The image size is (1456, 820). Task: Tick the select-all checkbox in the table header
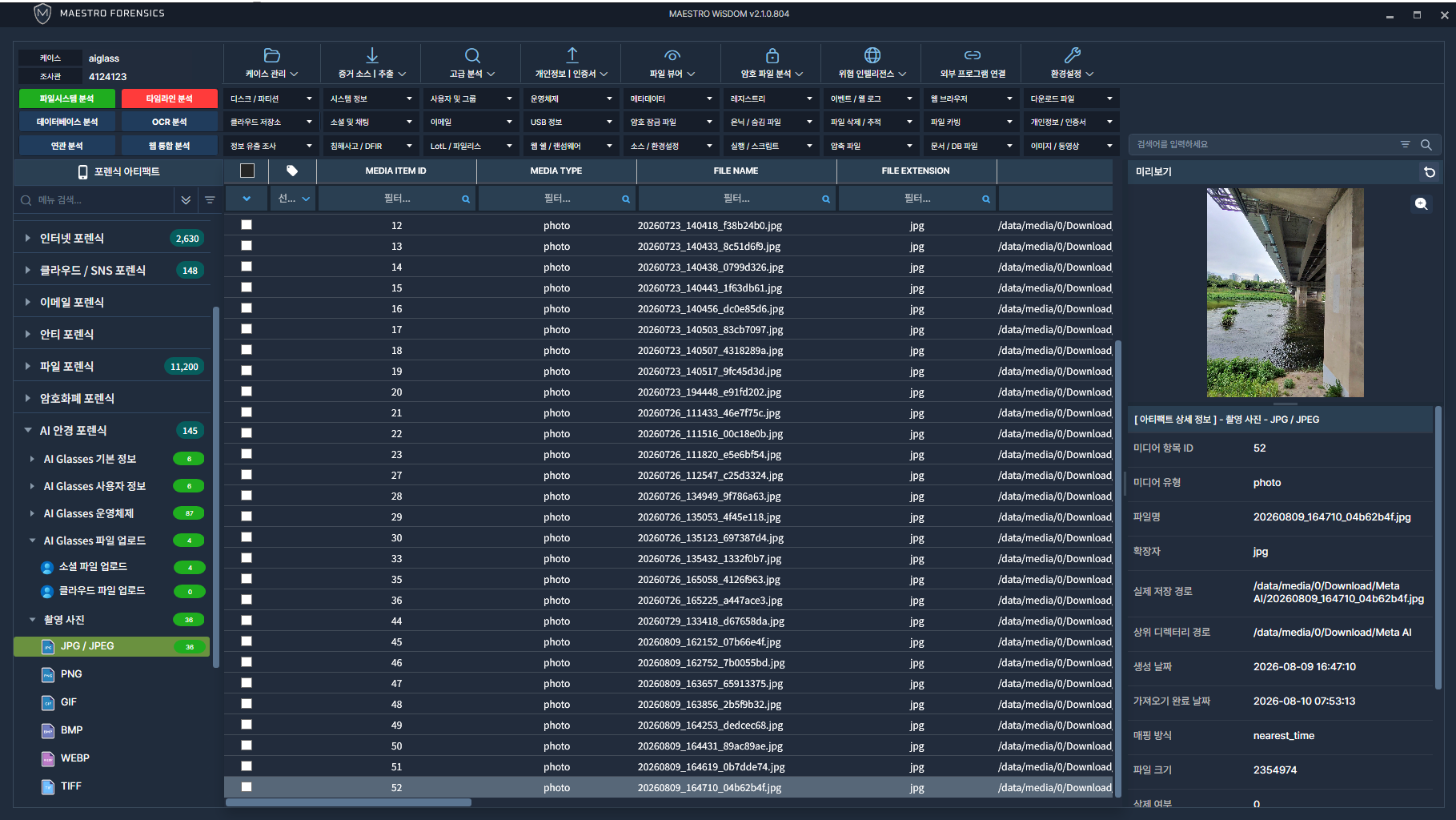coord(247,171)
